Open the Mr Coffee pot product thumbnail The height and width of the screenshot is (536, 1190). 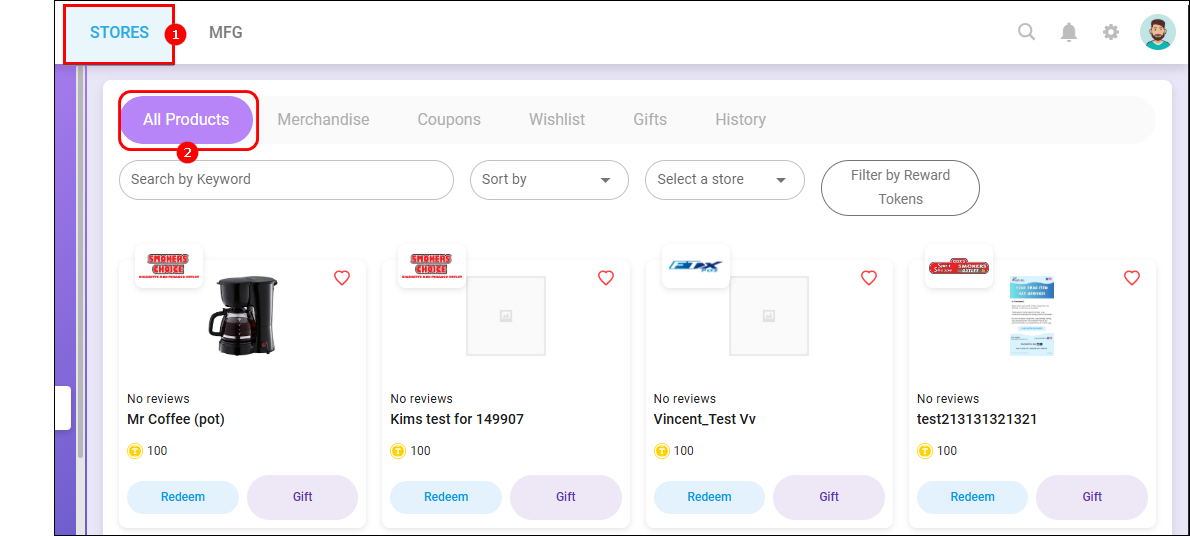pos(241,315)
